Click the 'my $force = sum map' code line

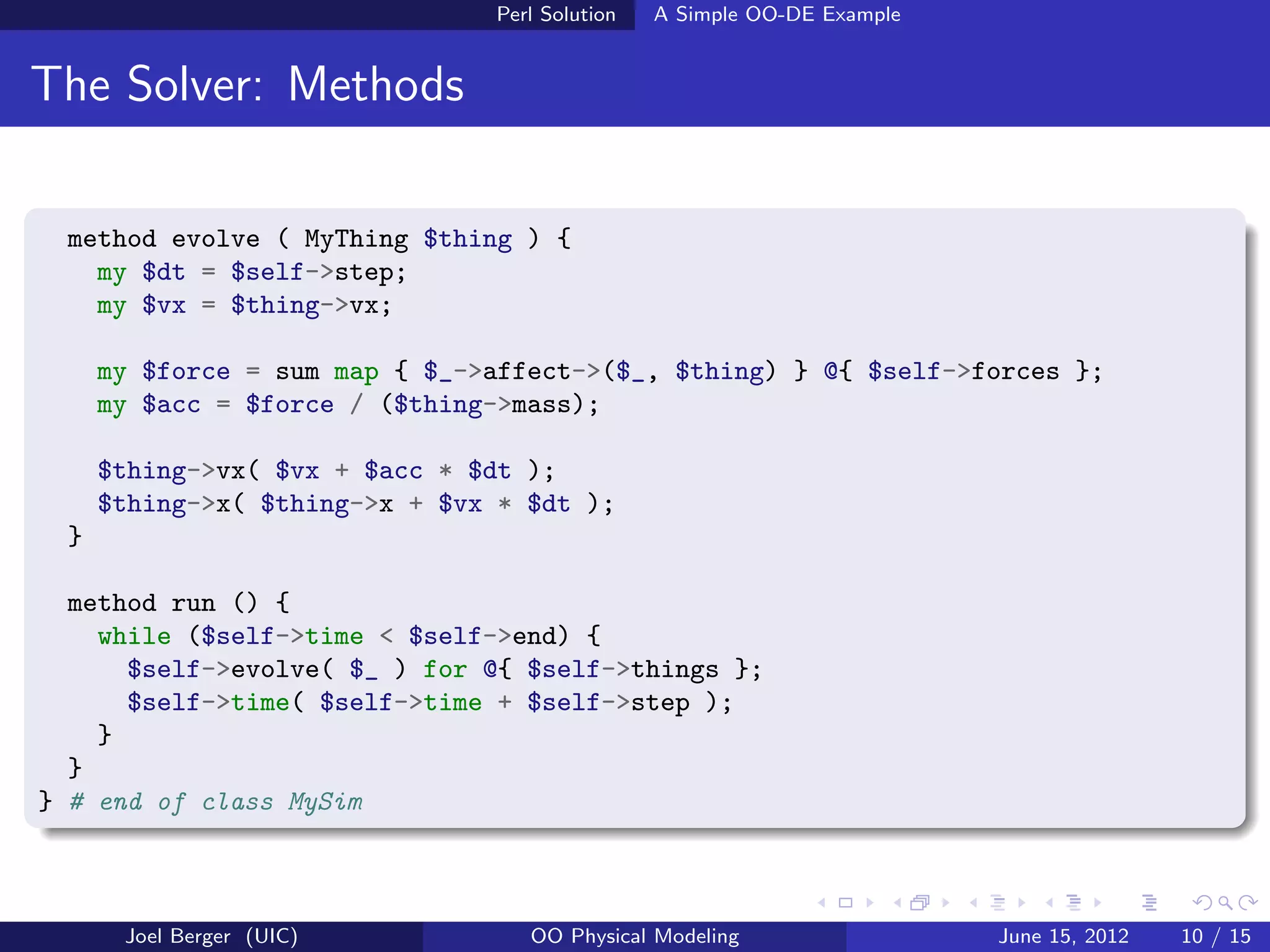[x=599, y=372]
